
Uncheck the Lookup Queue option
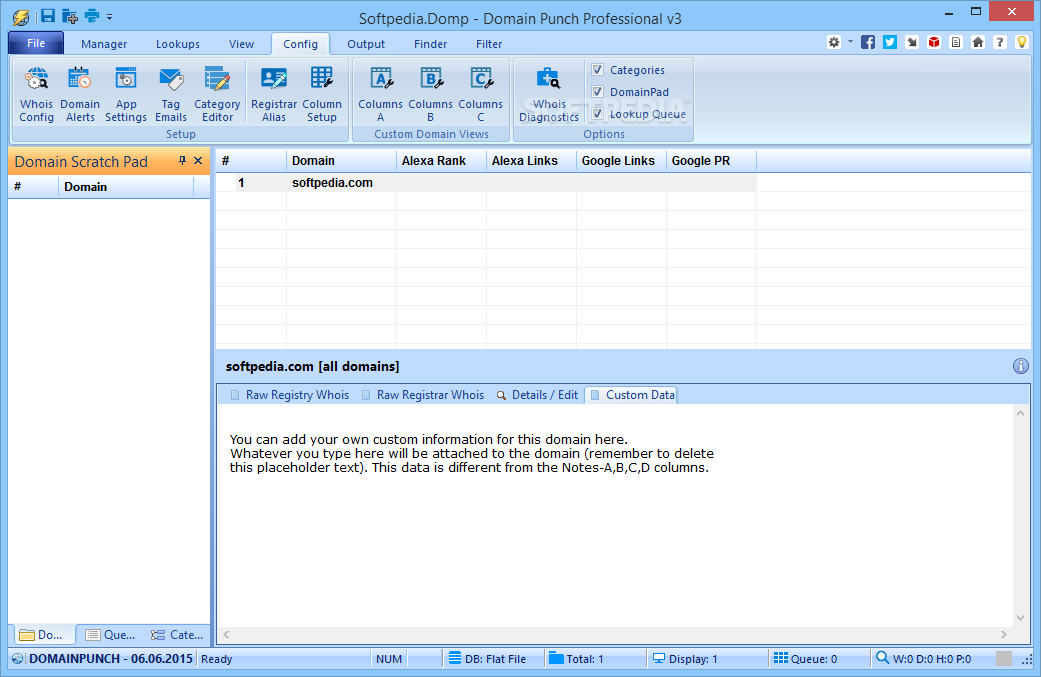[x=598, y=113]
